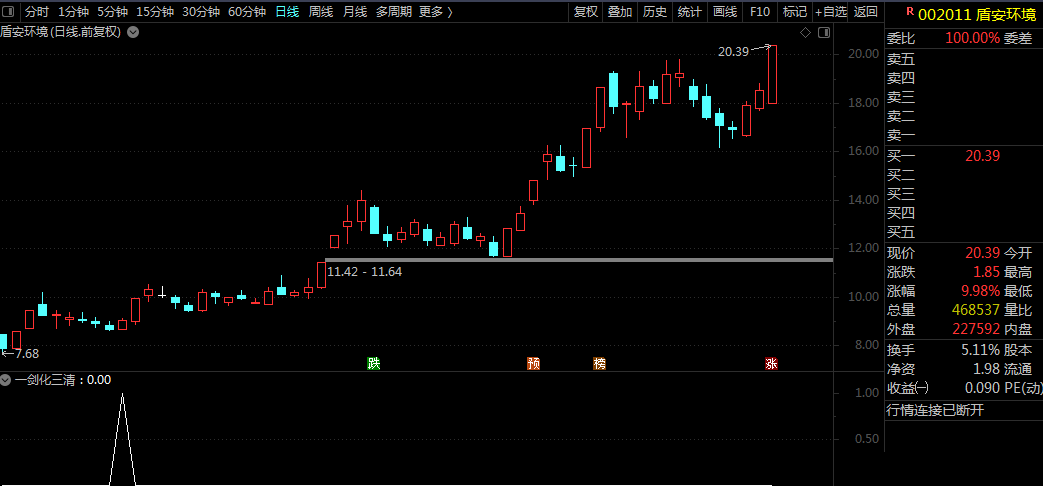1043x486 pixels.
Task: Click the 委比 100.00% value
Action: click(x=972, y=39)
